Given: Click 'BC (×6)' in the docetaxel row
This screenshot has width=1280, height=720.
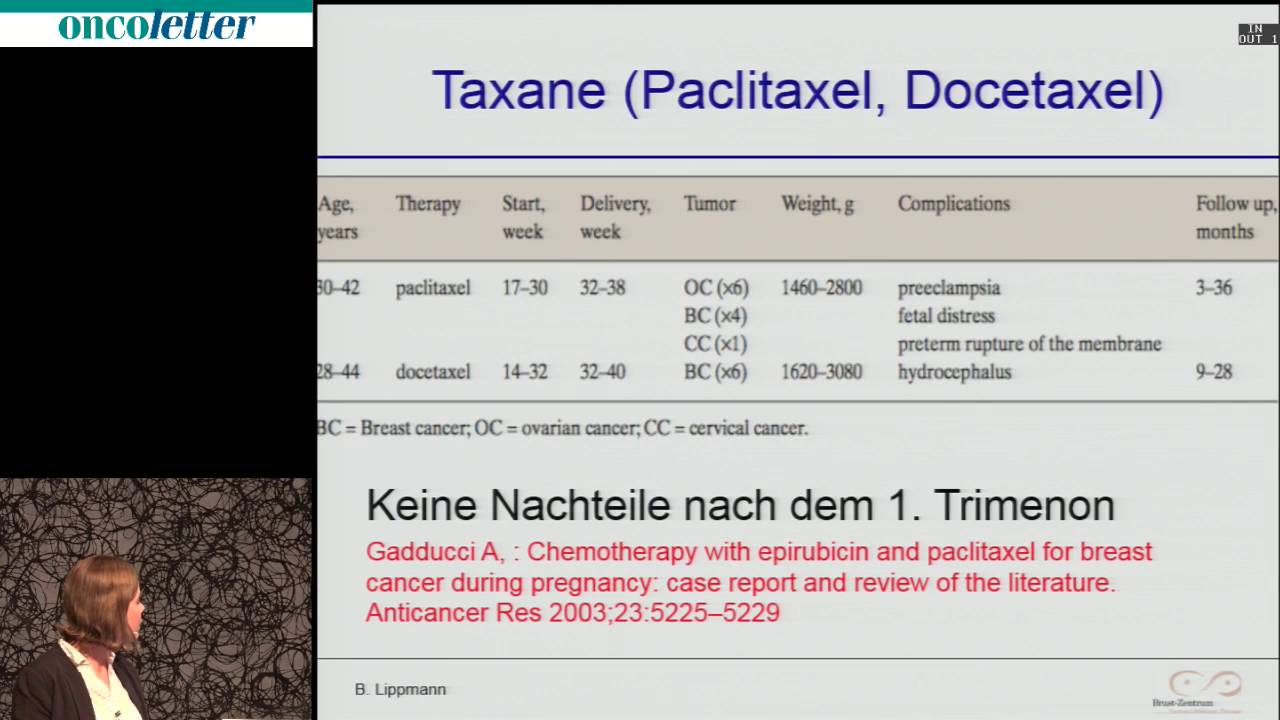Looking at the screenshot, I should [x=716, y=372].
